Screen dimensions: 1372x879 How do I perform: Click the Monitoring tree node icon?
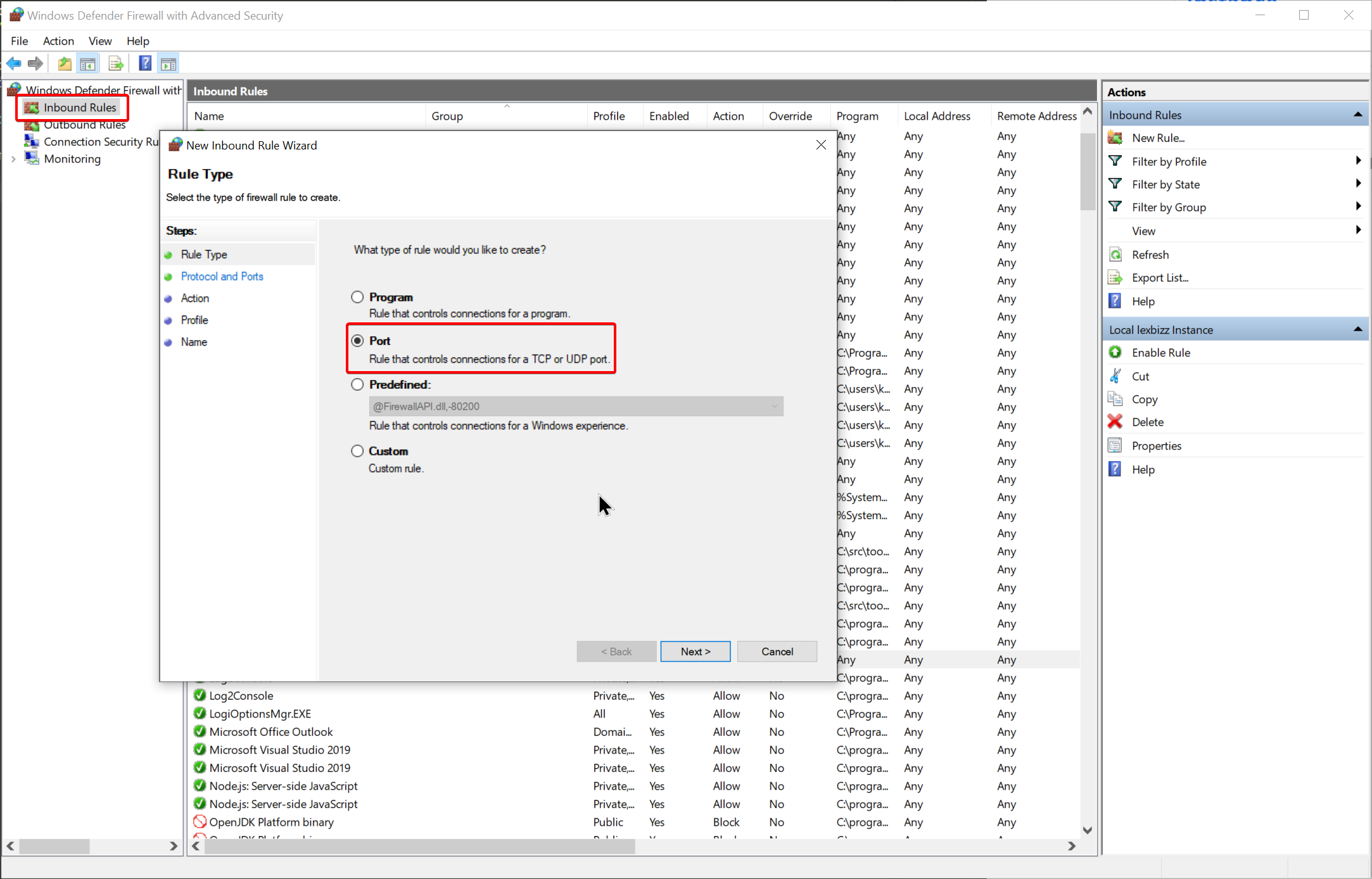[x=32, y=158]
